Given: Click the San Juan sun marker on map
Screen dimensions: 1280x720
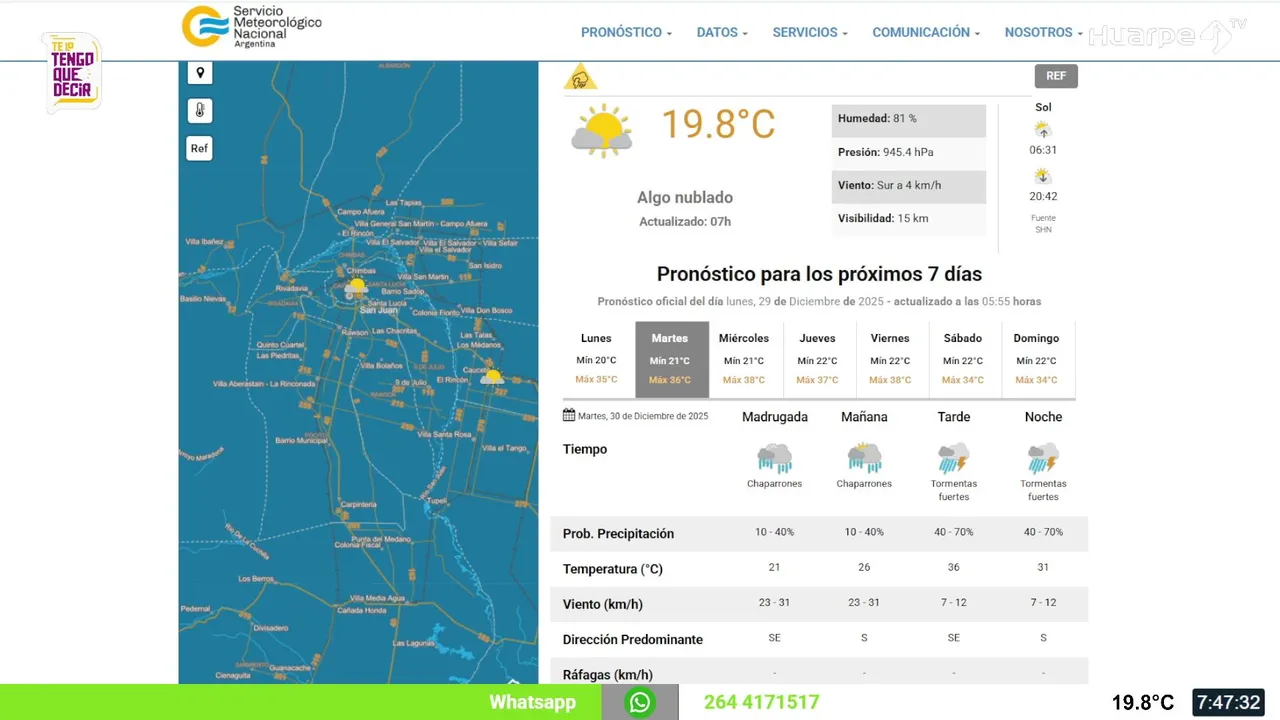Looking at the screenshot, I should coord(357,286).
